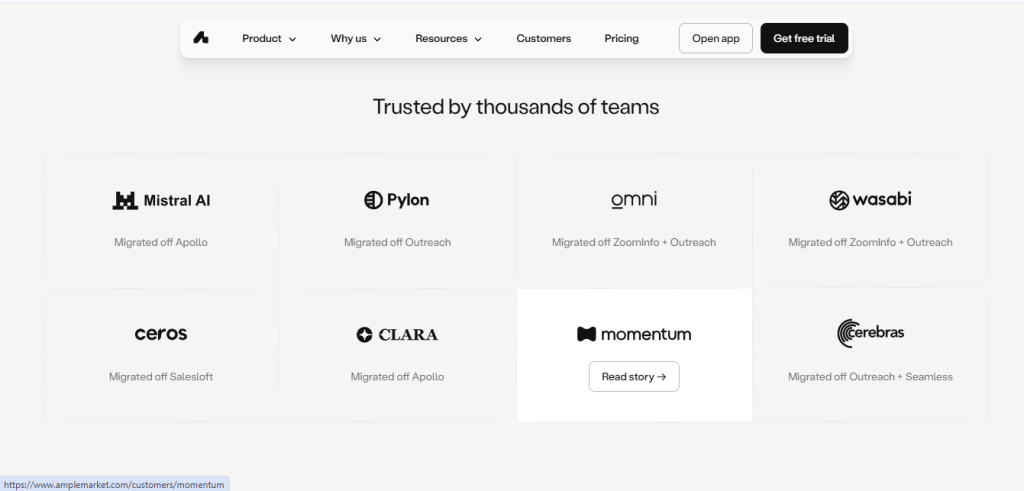
Task: Click the Amplemarket logo in navbar
Action: point(201,39)
